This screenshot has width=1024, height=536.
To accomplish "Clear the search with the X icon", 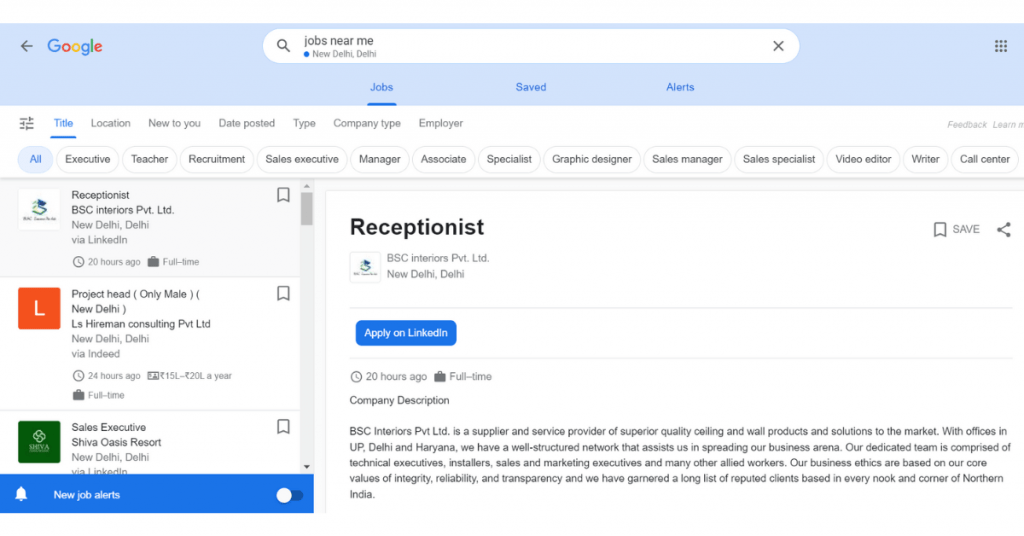I will pyautogui.click(x=778, y=46).
